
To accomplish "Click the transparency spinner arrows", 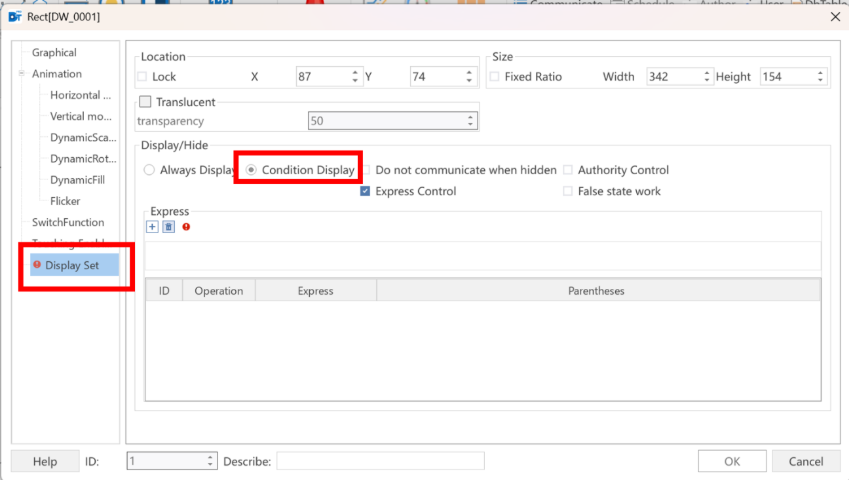I will click(470, 121).
